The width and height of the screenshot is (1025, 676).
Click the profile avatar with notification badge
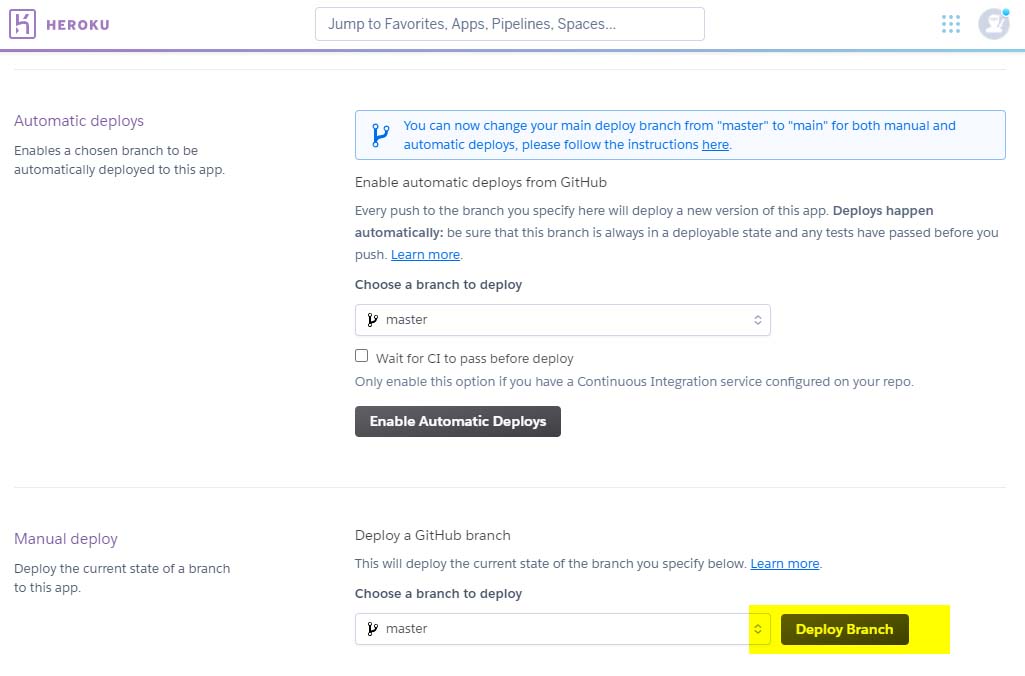(x=993, y=23)
